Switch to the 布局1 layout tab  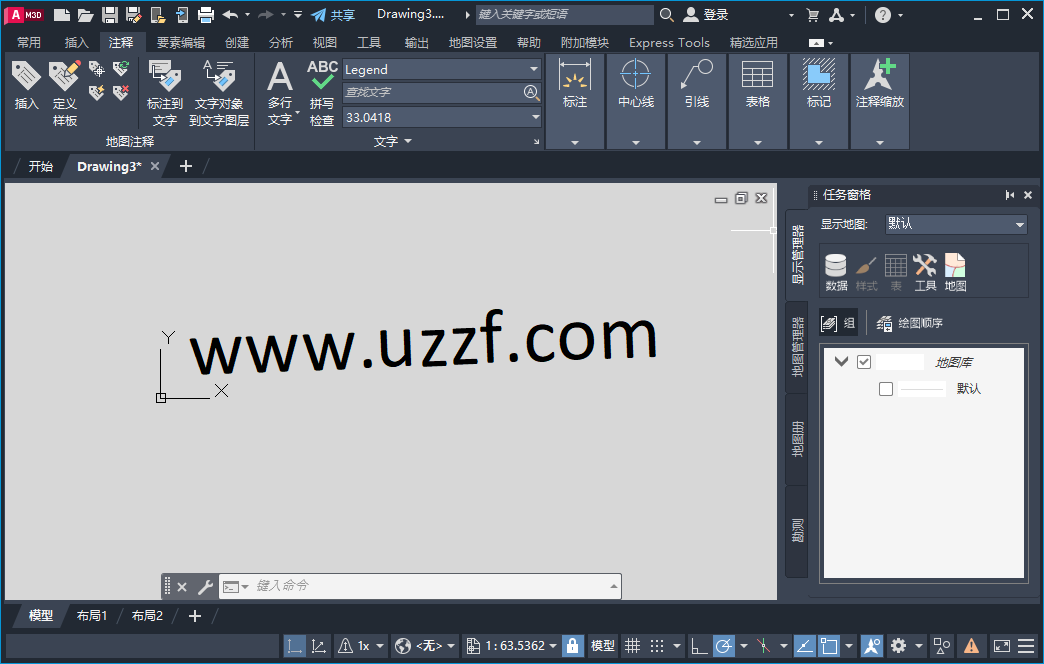click(x=91, y=615)
